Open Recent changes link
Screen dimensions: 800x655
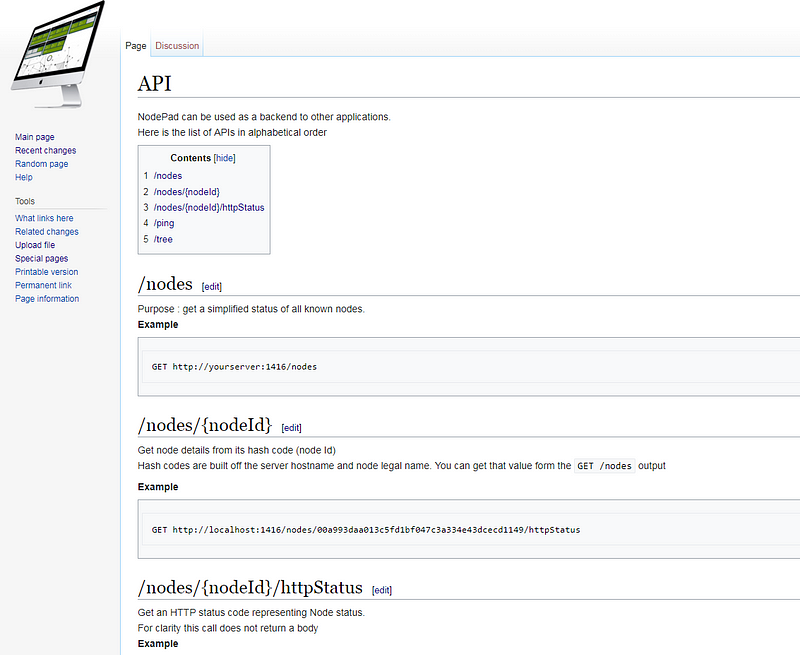click(45, 150)
